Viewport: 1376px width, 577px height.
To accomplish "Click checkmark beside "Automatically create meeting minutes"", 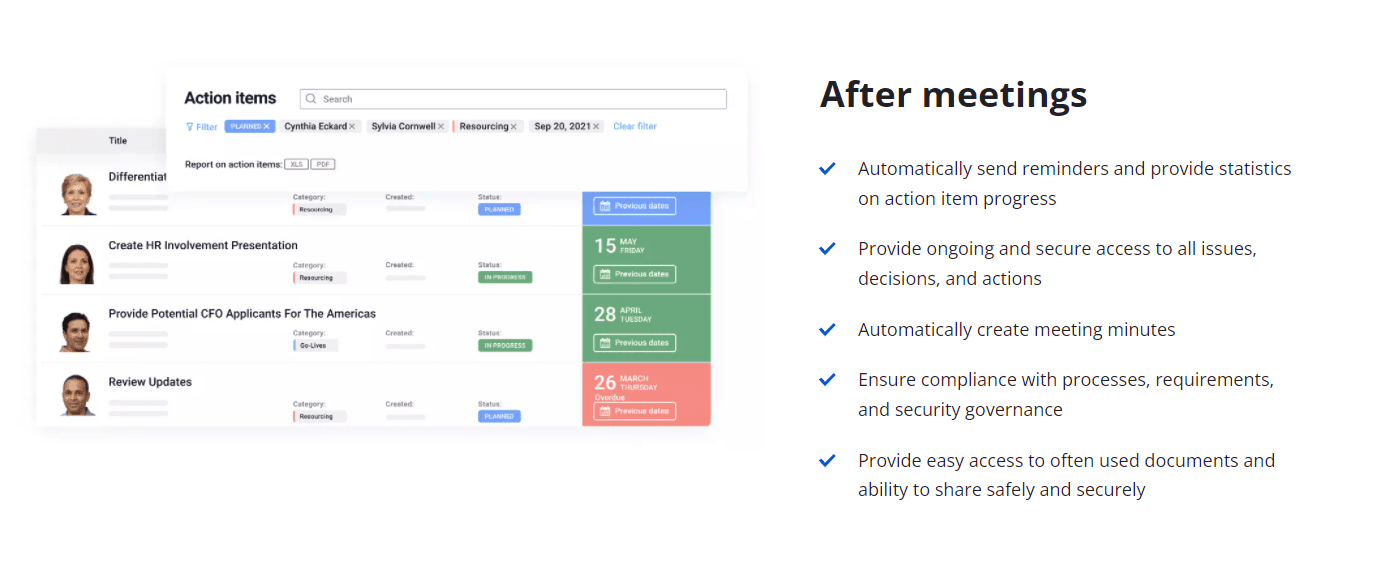I will point(827,329).
